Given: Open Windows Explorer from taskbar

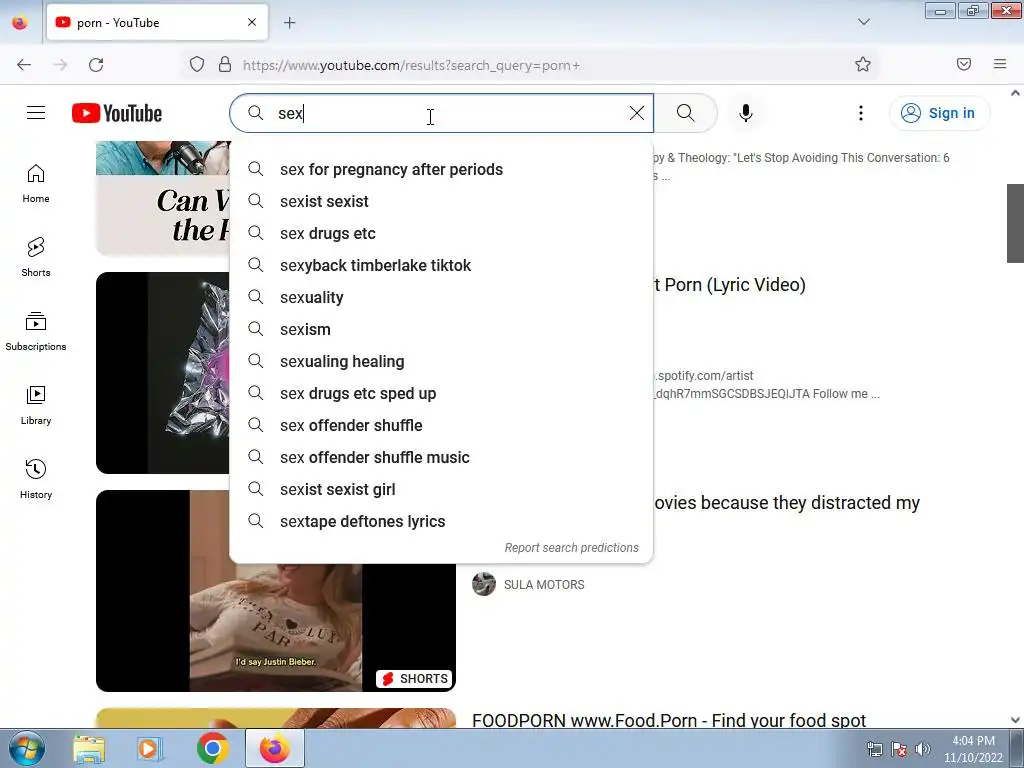Looking at the screenshot, I should coord(89,748).
